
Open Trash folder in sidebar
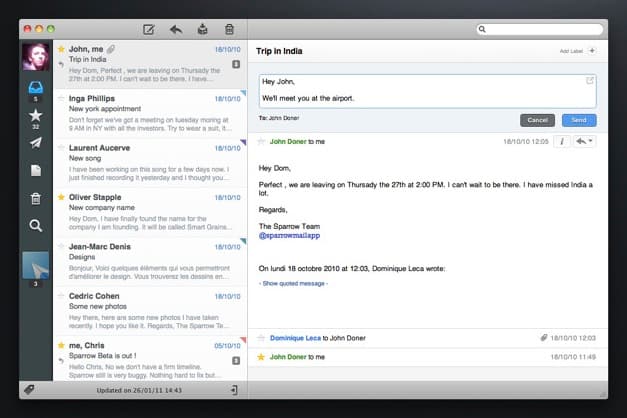36,198
